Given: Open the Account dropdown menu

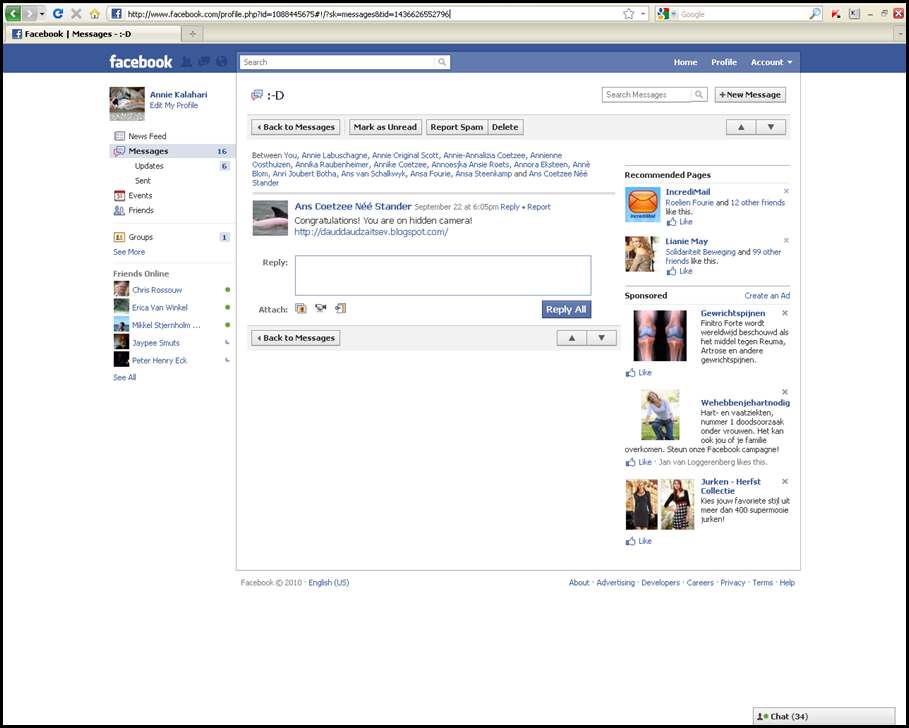Looking at the screenshot, I should [x=772, y=62].
